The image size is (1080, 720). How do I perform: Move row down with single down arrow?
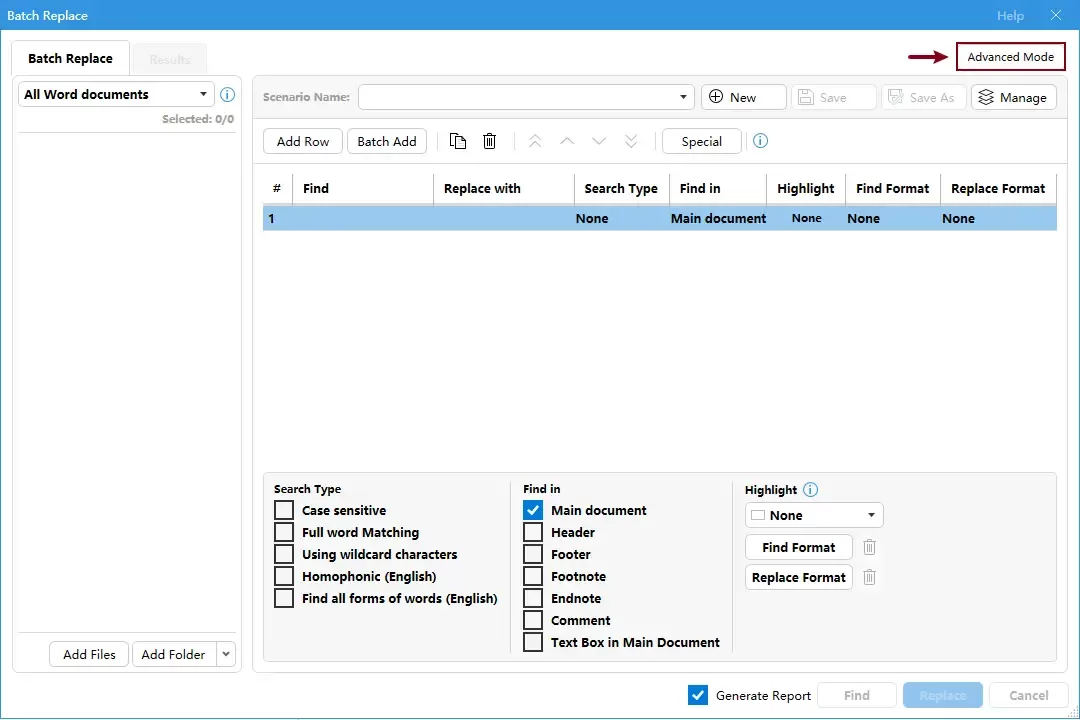pos(599,141)
